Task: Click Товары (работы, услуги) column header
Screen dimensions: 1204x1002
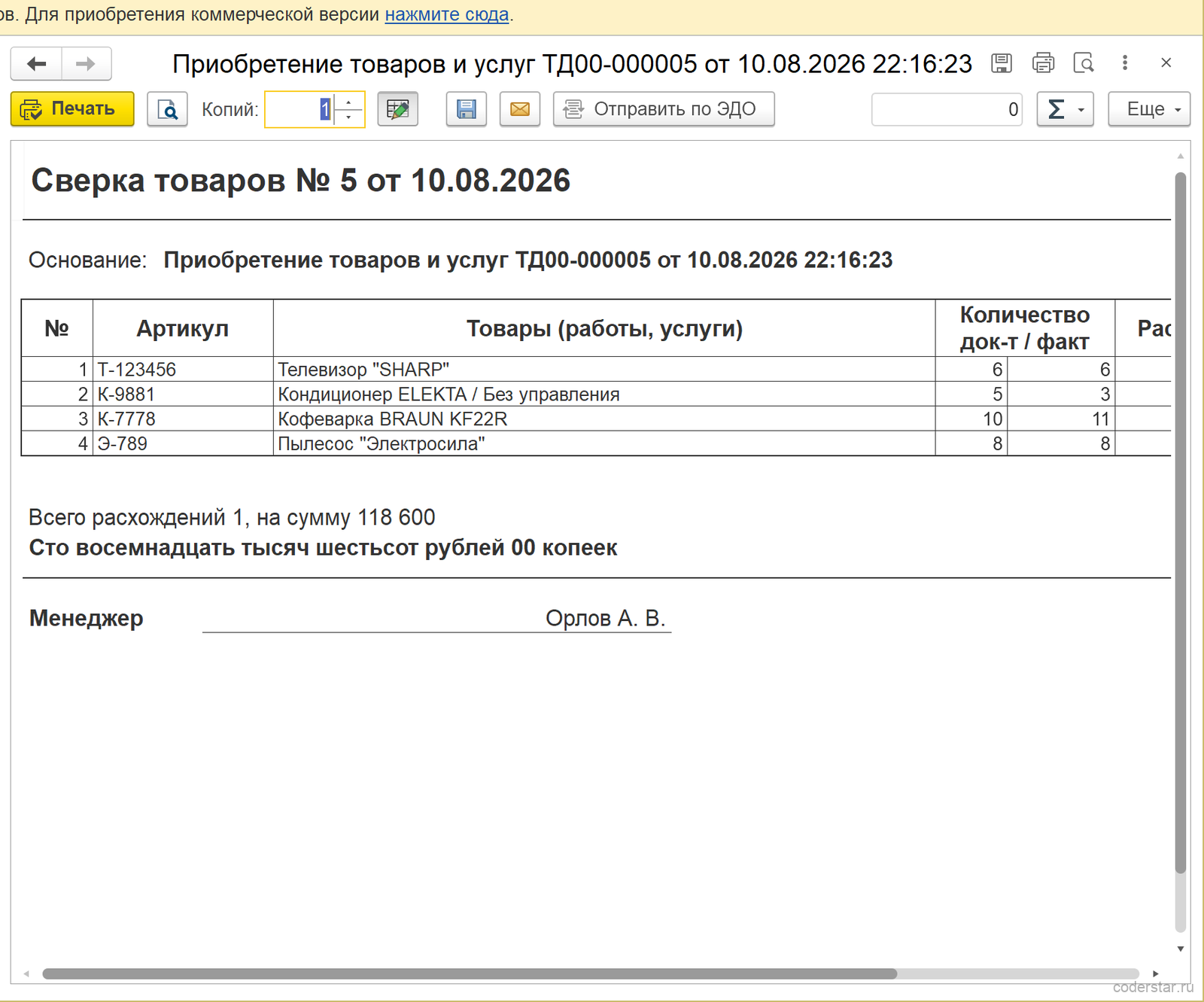Action: pyautogui.click(x=604, y=328)
